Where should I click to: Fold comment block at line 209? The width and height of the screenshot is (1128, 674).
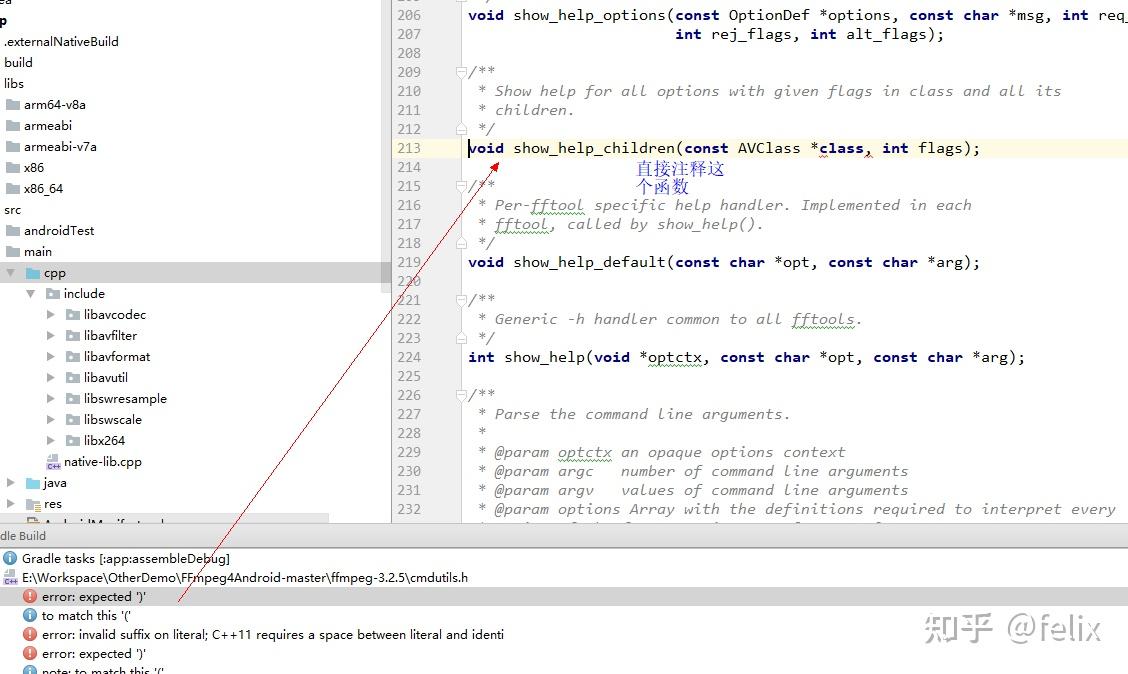461,72
